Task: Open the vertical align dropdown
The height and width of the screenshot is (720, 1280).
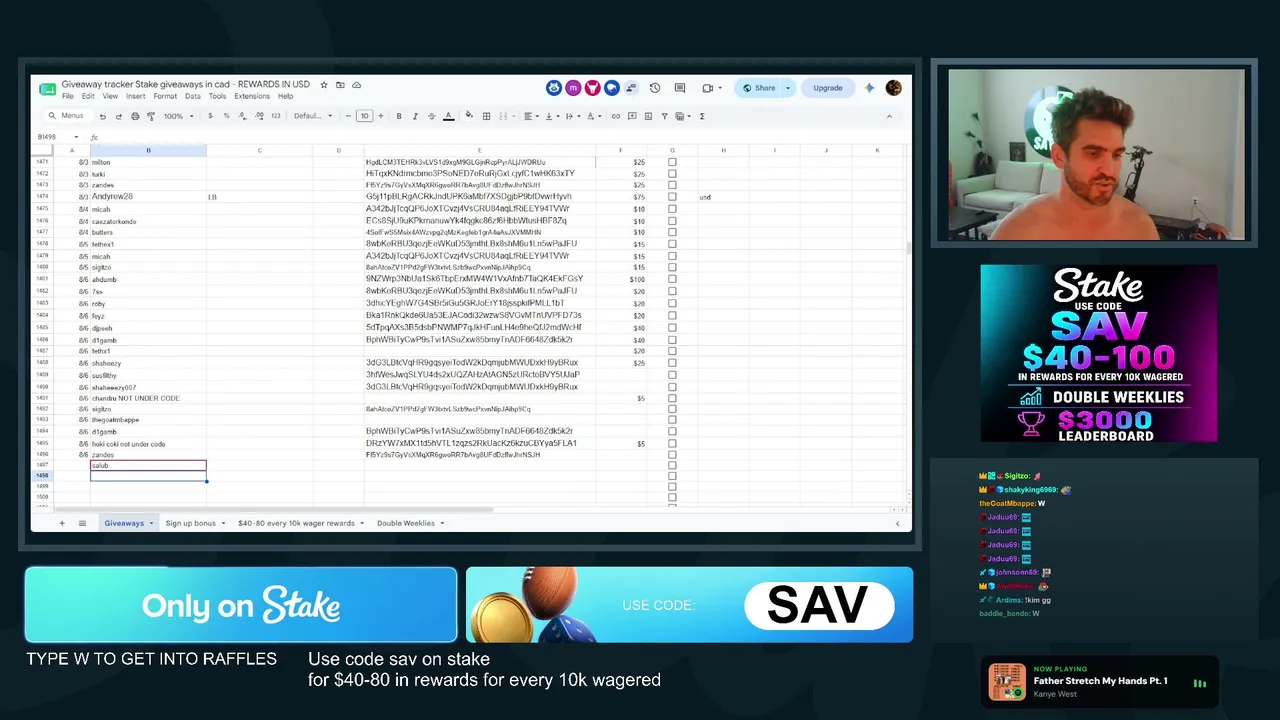Action: pyautogui.click(x=551, y=116)
